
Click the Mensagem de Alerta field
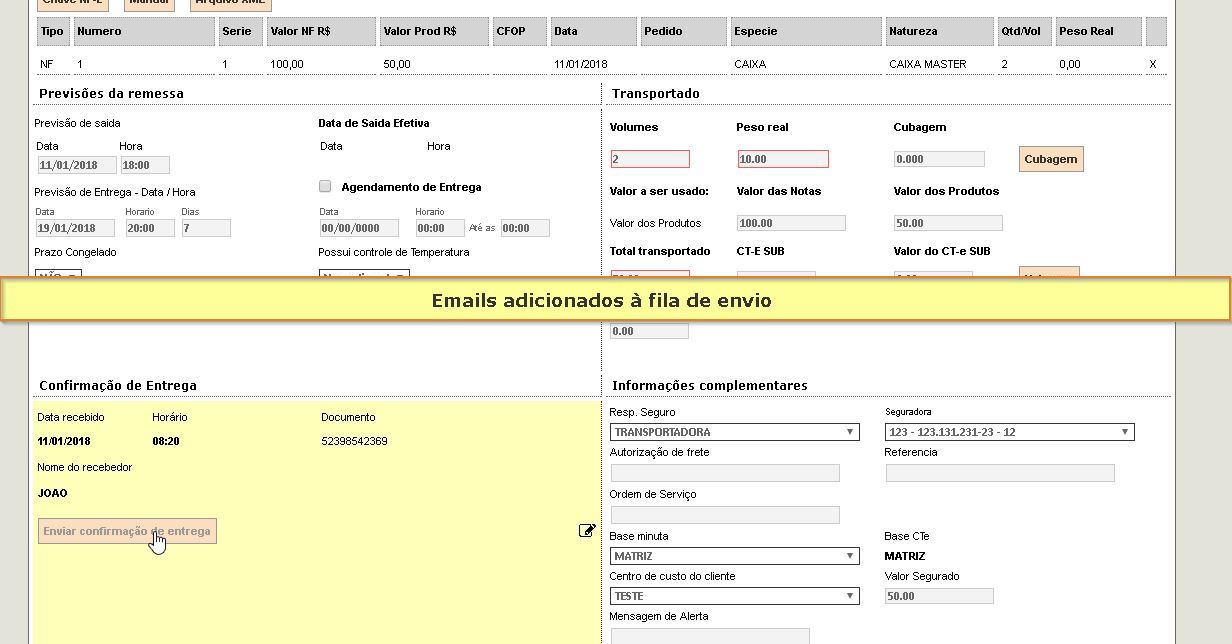pos(709,636)
